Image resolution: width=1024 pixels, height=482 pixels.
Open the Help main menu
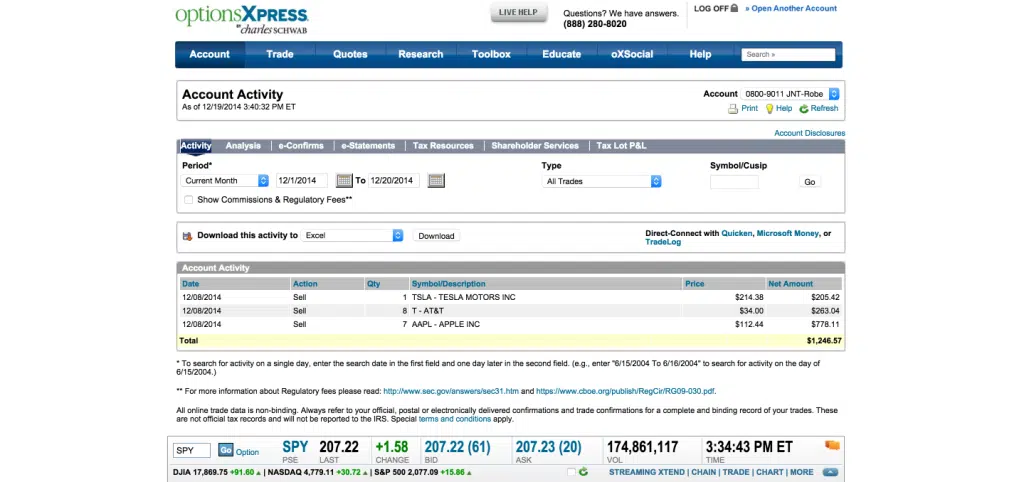click(x=700, y=54)
